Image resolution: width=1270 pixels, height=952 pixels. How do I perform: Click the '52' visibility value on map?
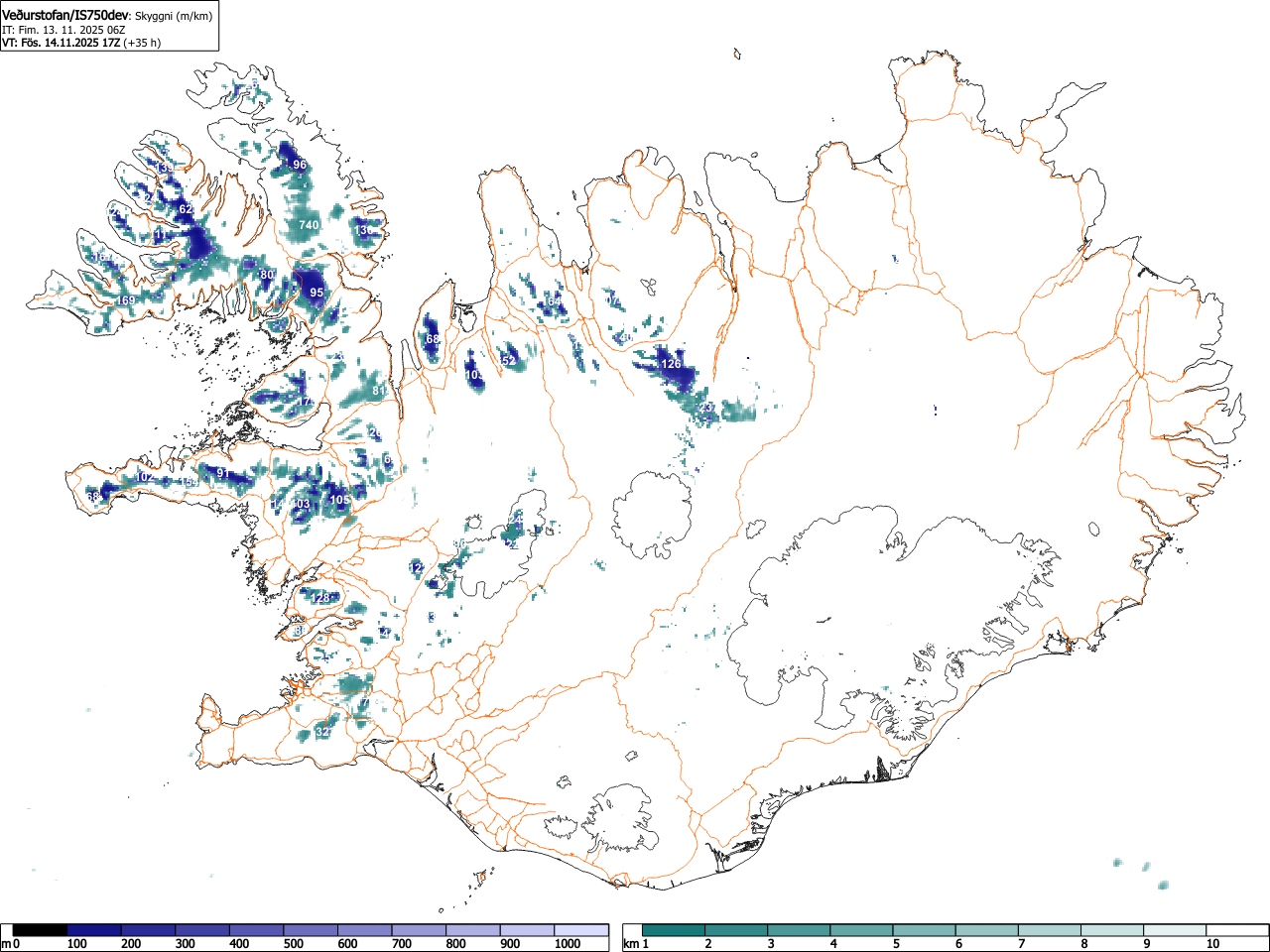509,361
